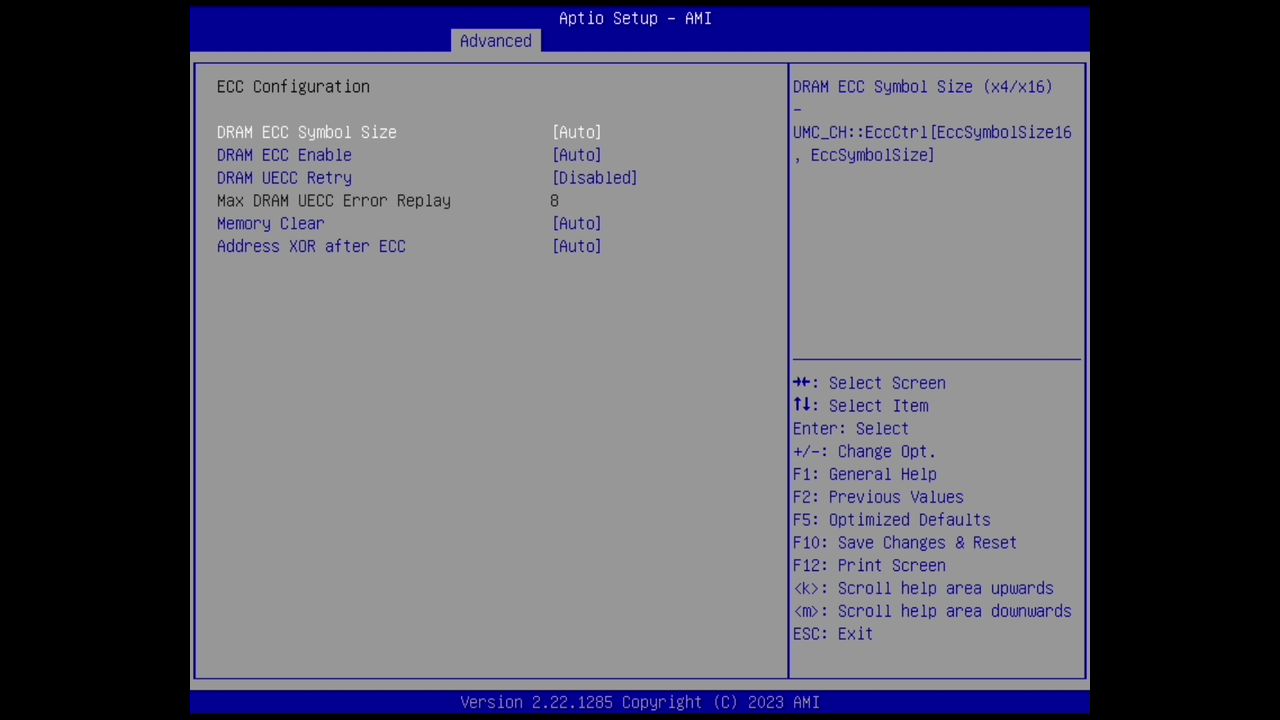Viewport: 1280px width, 720px height.
Task: Select DRAM UECC Retry setting
Action: click(x=284, y=178)
